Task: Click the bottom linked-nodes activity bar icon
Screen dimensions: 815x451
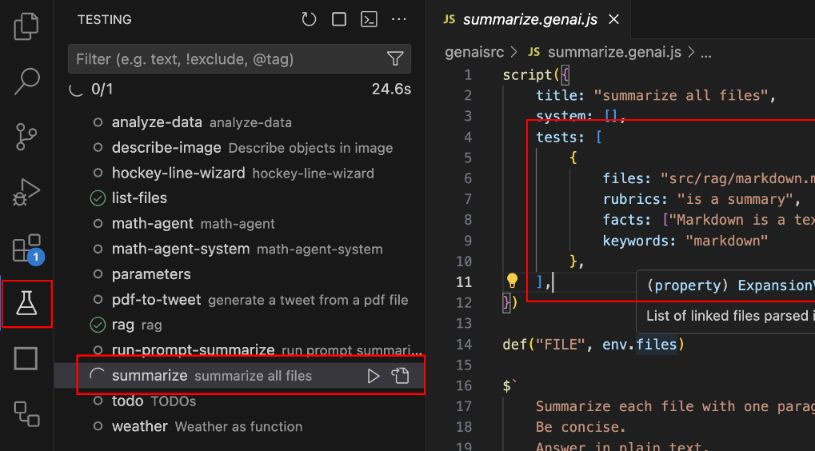Action: [x=27, y=414]
